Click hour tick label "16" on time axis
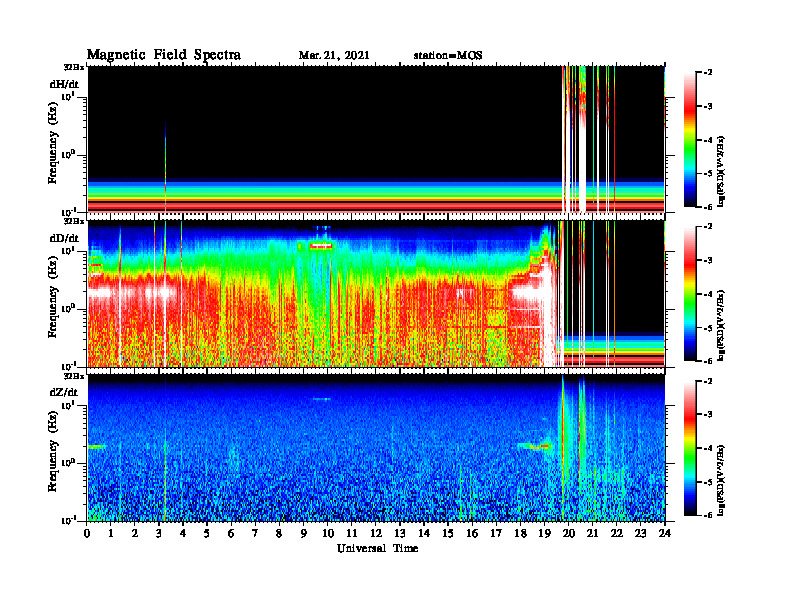This screenshot has width=792, height=612. click(x=472, y=533)
